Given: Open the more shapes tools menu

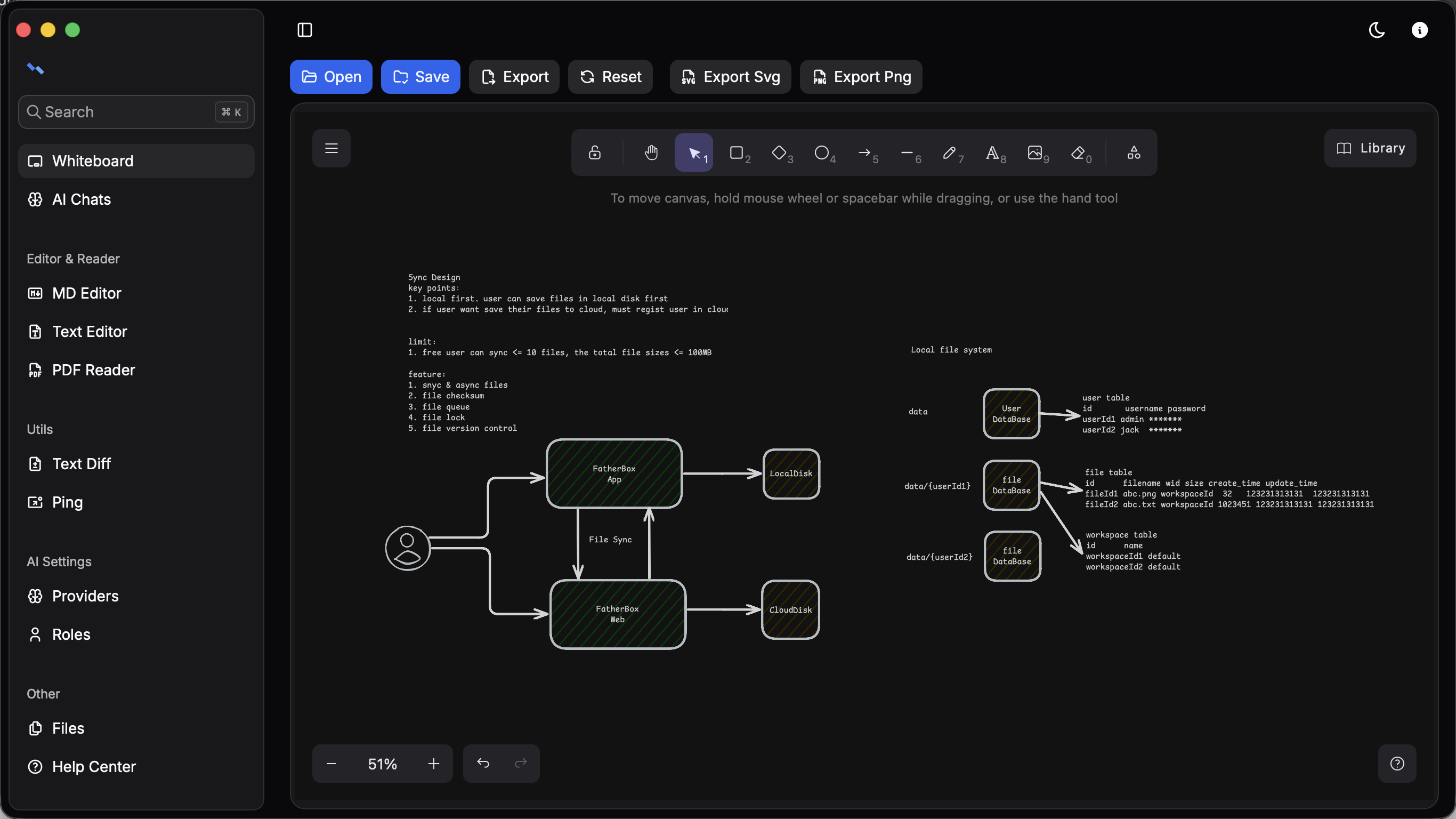Looking at the screenshot, I should tap(1134, 152).
